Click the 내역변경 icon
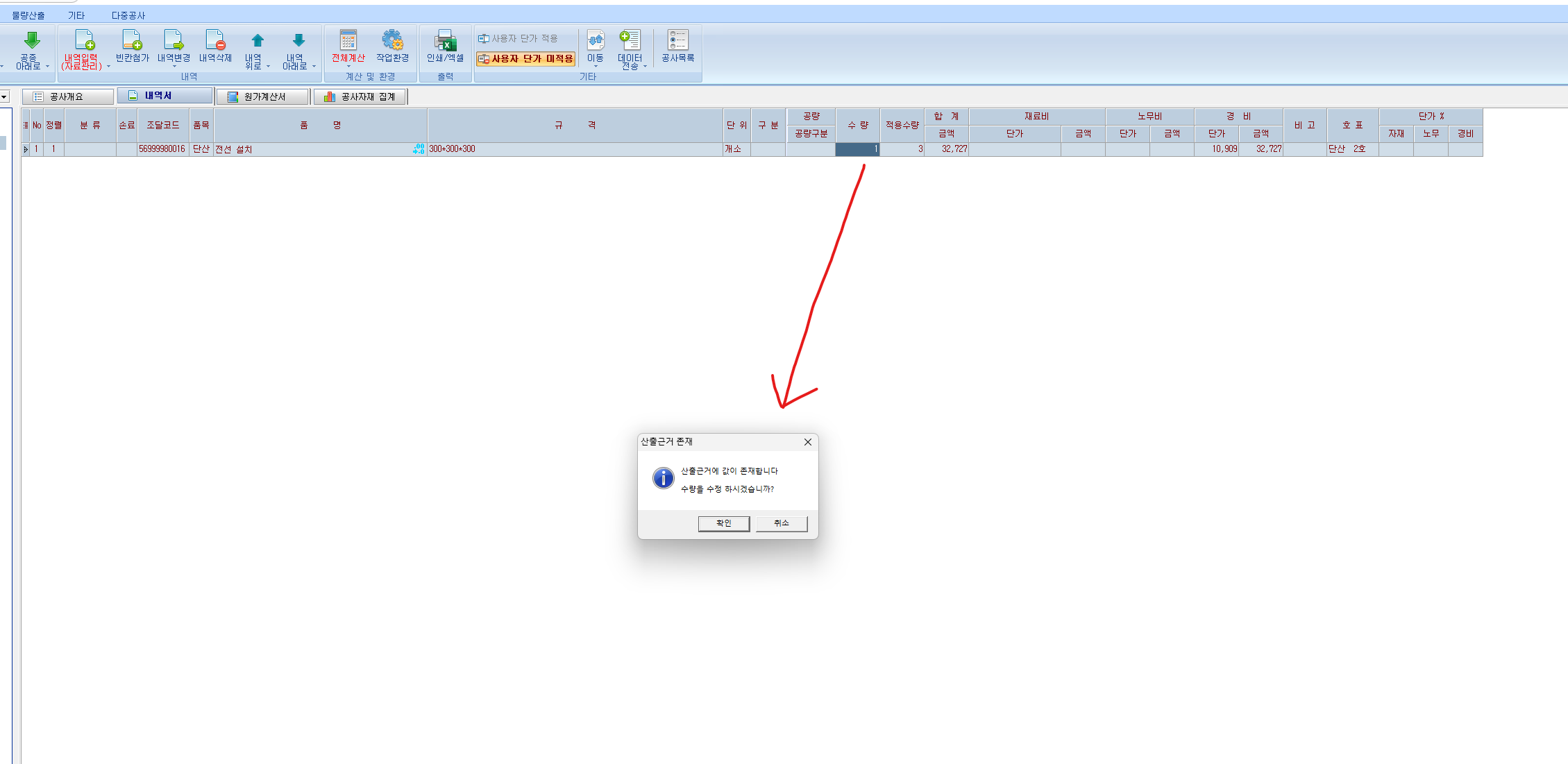 [x=174, y=40]
